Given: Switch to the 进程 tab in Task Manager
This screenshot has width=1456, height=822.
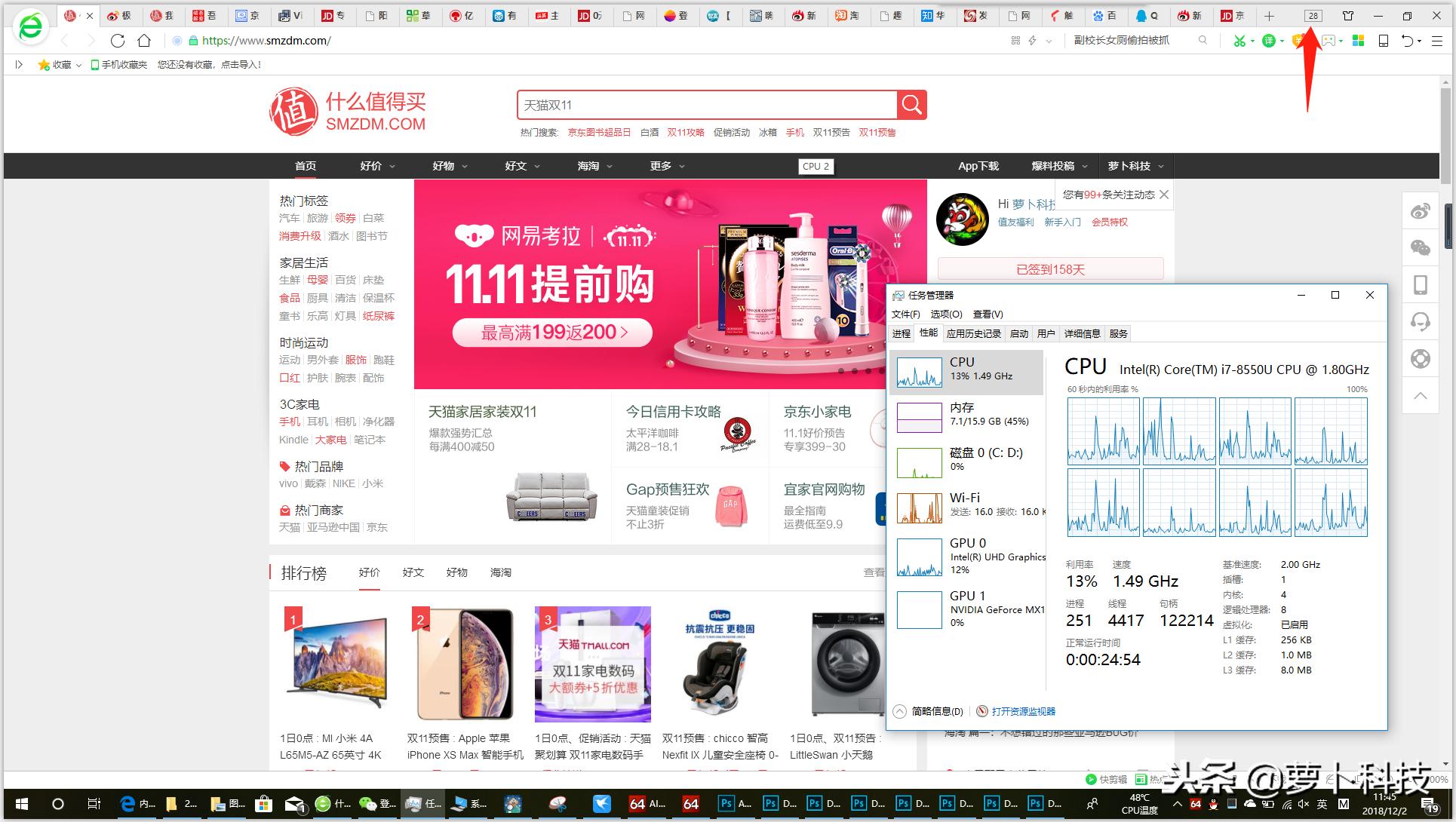Looking at the screenshot, I should [x=900, y=333].
